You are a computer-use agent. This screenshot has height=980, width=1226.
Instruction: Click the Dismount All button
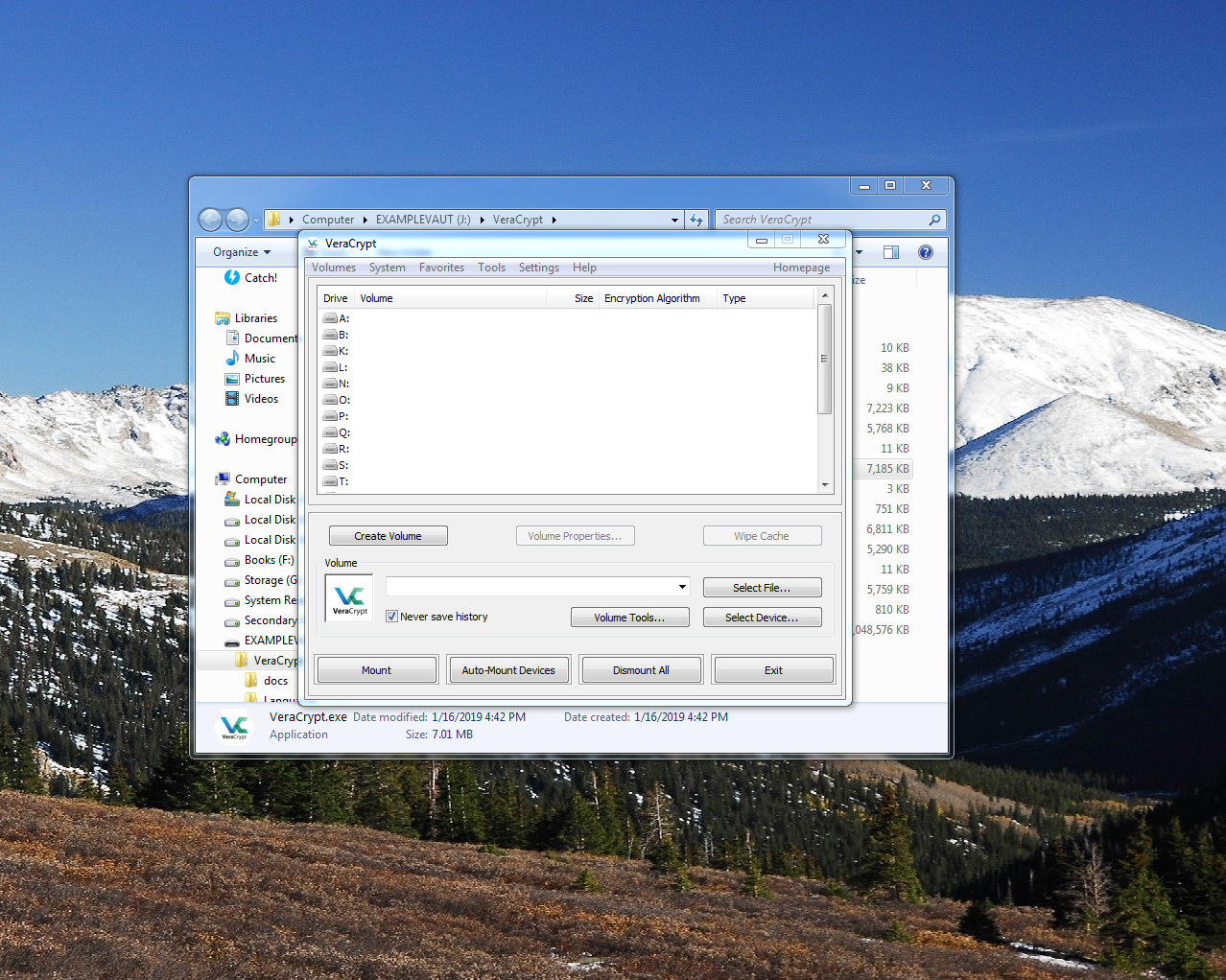coord(642,670)
